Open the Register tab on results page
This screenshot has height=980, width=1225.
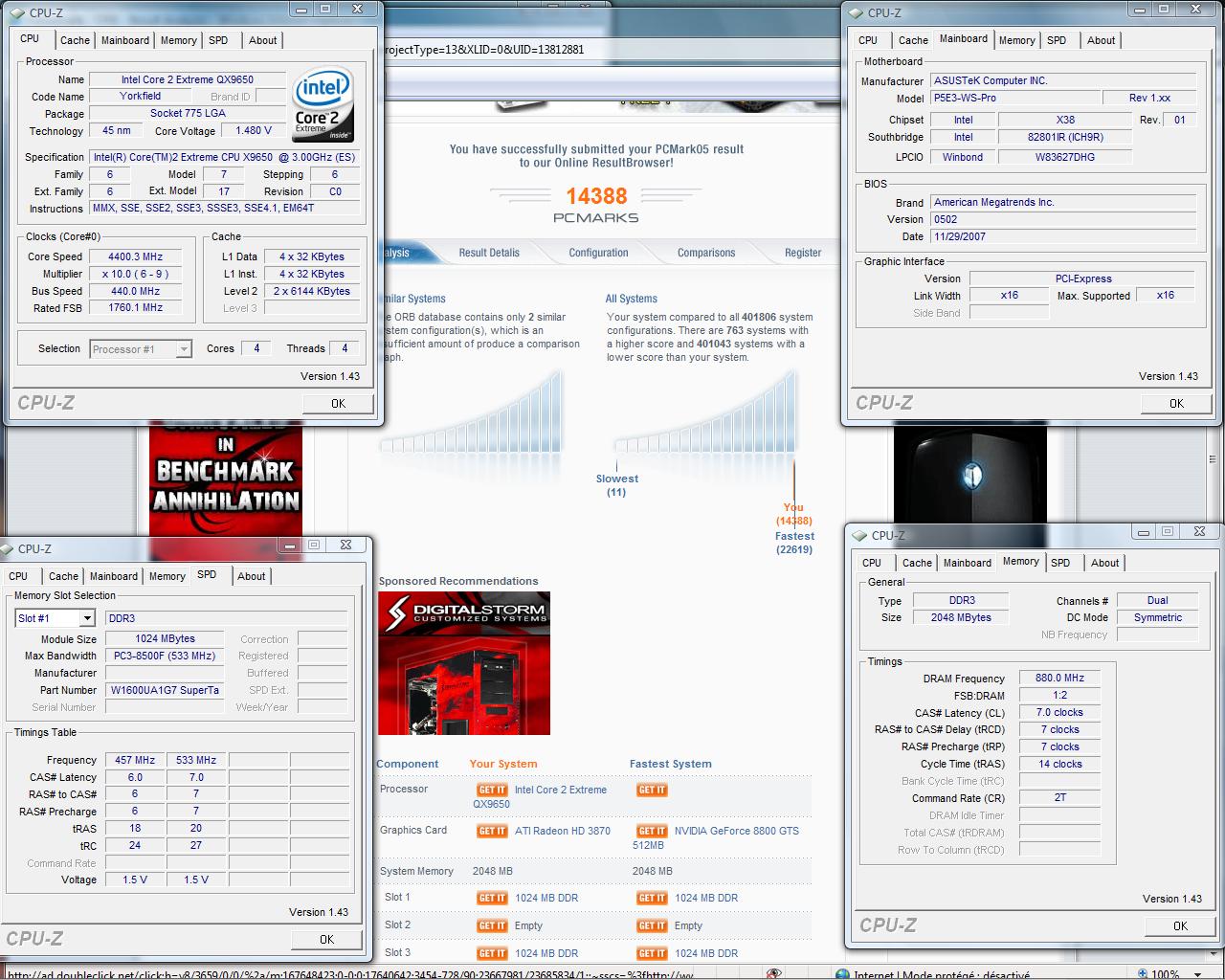(x=803, y=253)
